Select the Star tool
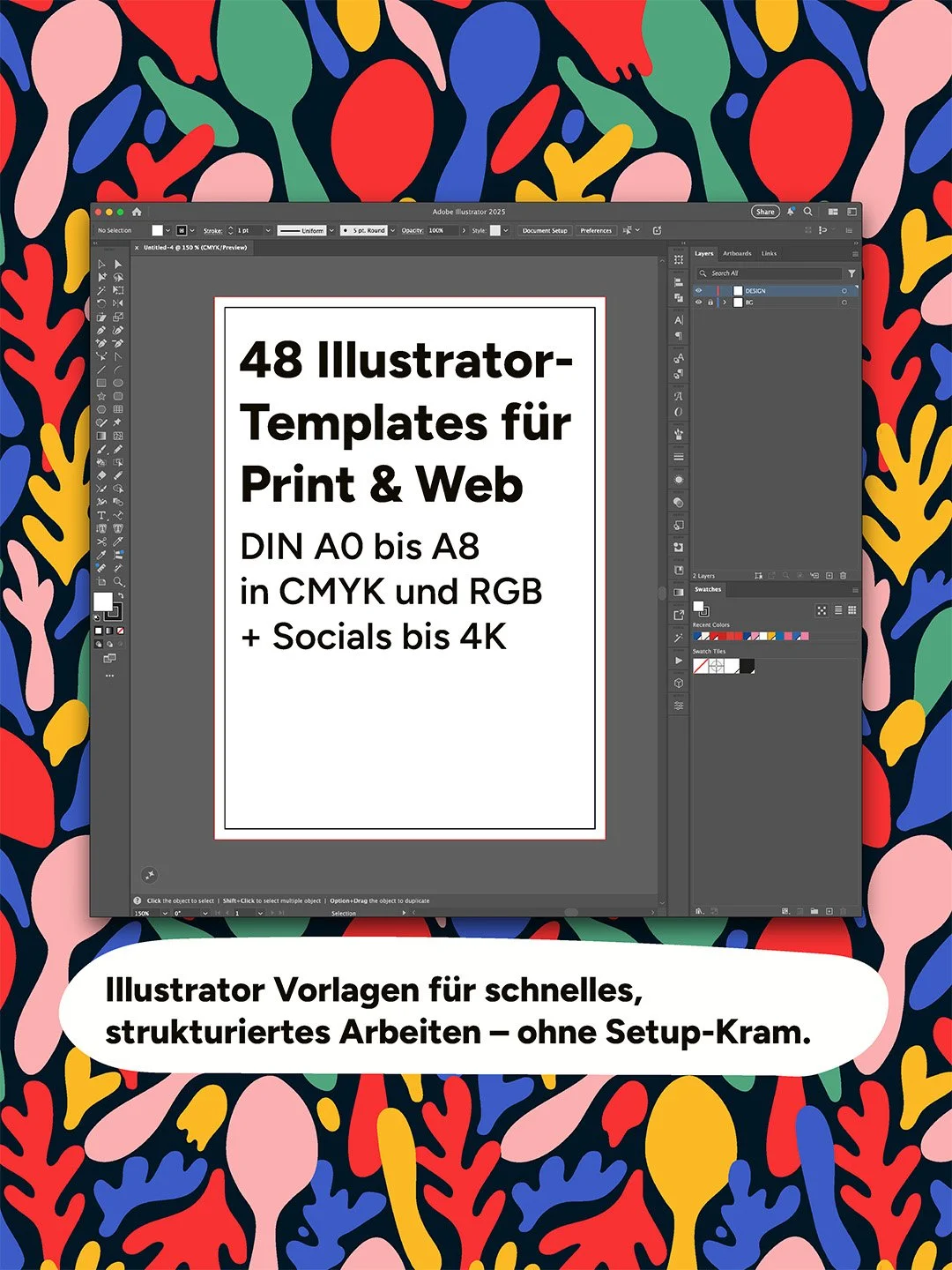This screenshot has height=1270, width=952. [101, 396]
